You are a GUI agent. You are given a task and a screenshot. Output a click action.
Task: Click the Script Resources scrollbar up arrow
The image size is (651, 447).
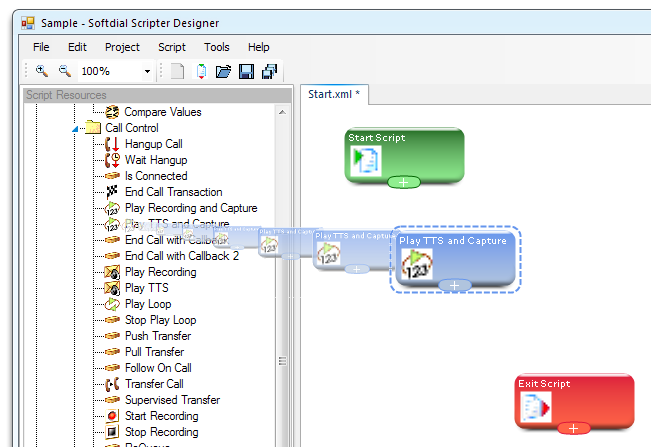click(x=283, y=112)
